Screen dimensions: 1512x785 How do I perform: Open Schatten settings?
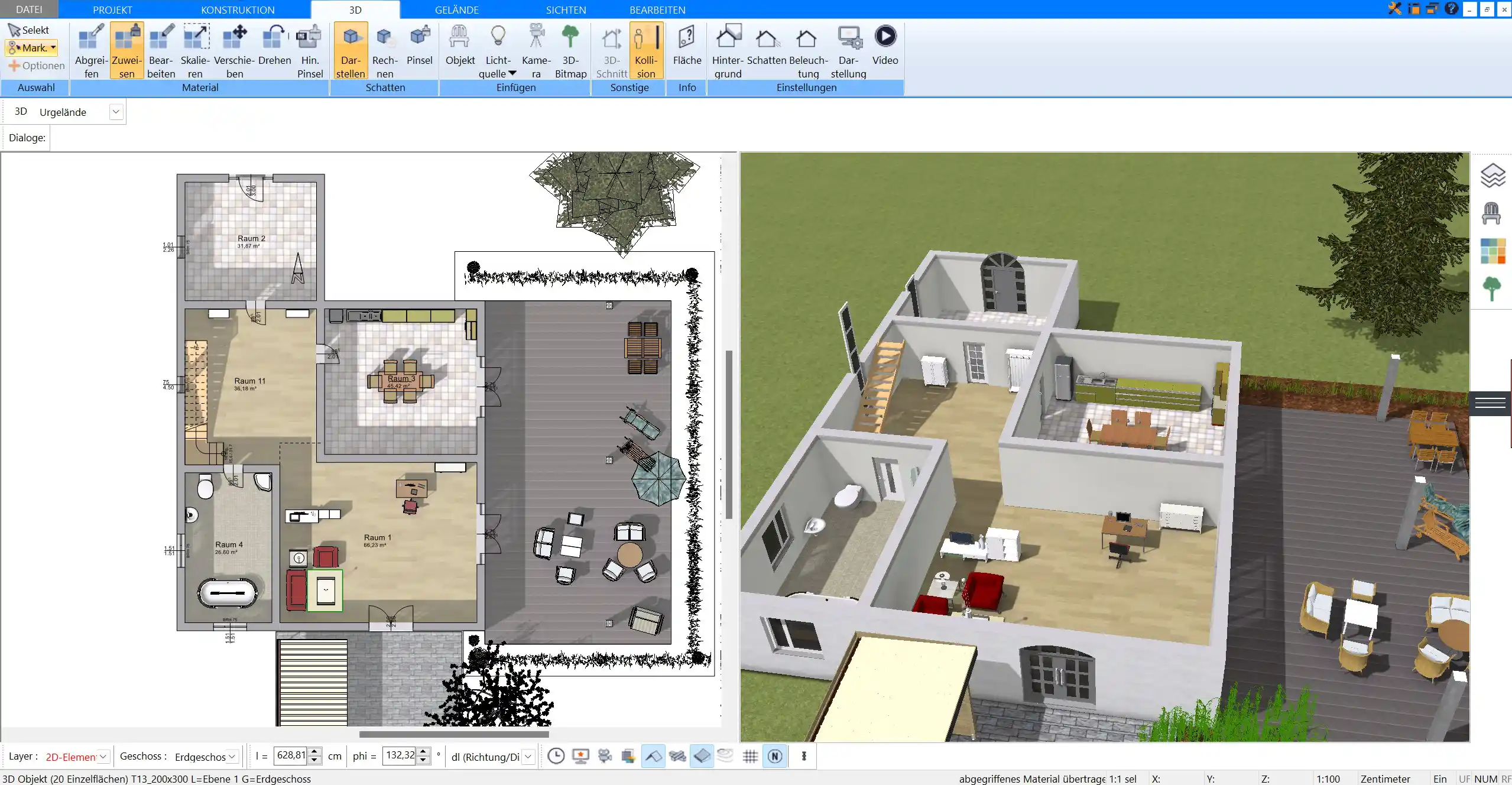click(x=766, y=45)
